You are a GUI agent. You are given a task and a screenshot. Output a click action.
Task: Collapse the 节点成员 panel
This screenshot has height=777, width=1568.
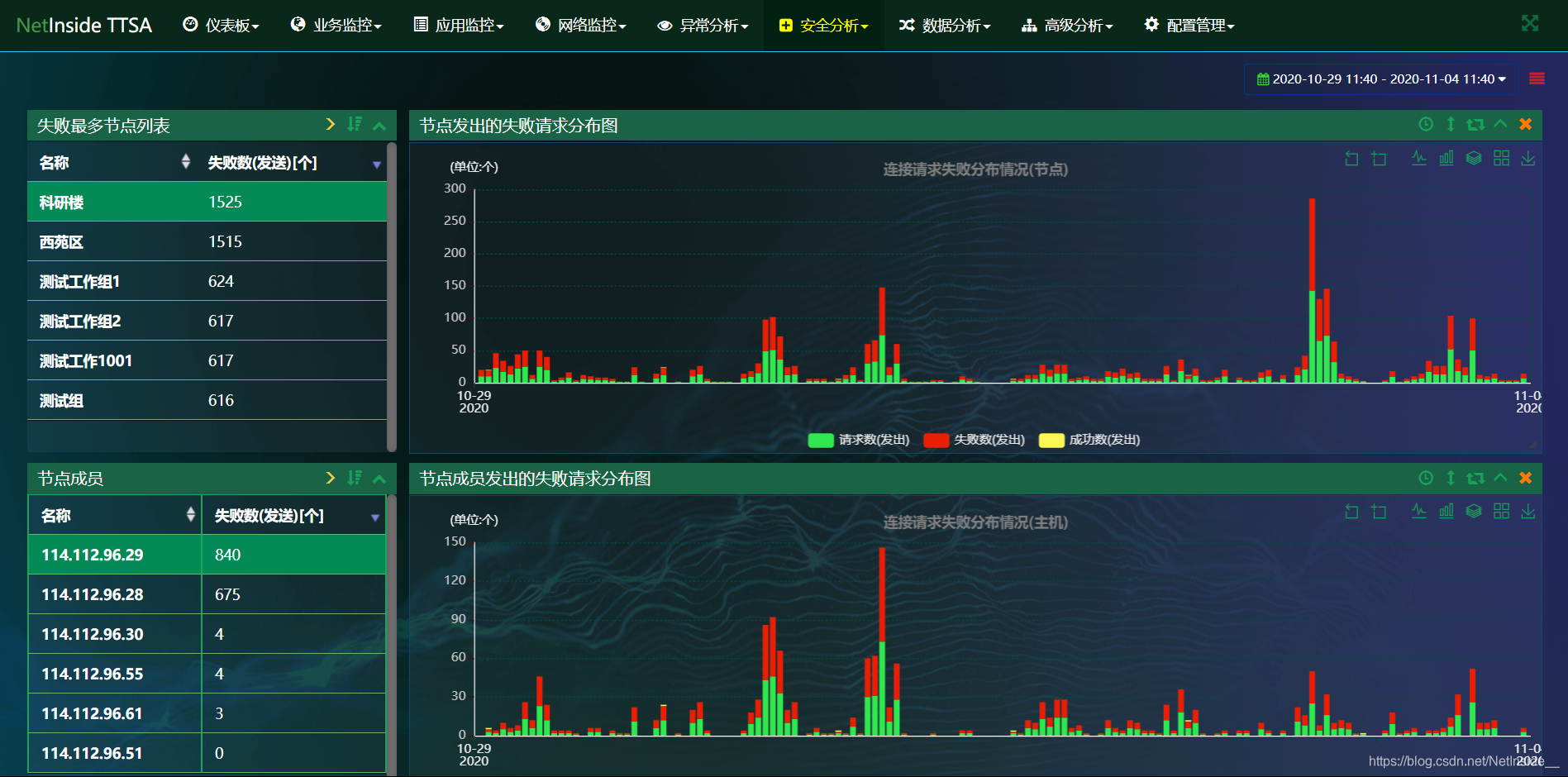click(379, 479)
